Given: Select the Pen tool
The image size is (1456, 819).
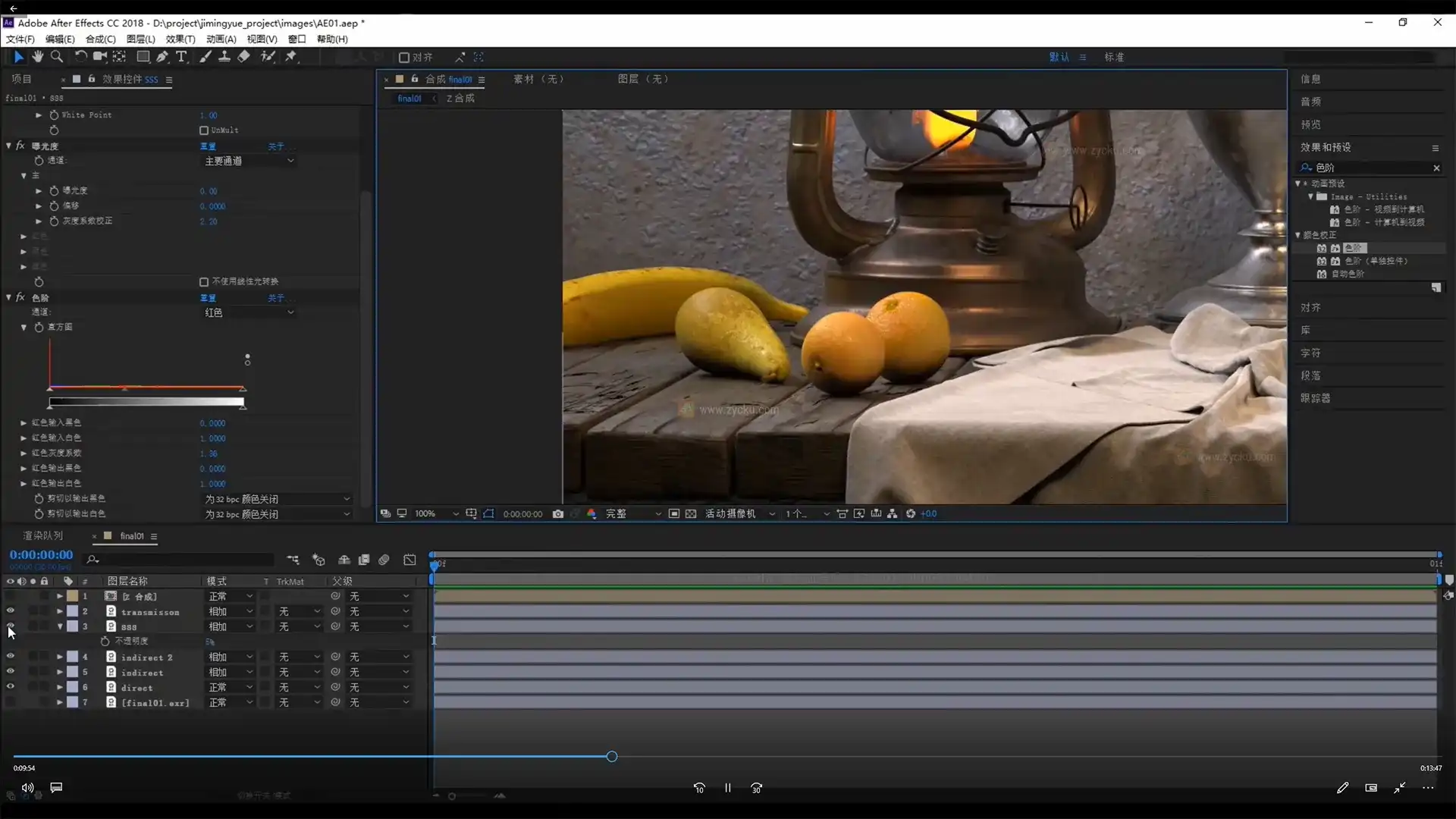Looking at the screenshot, I should [162, 57].
